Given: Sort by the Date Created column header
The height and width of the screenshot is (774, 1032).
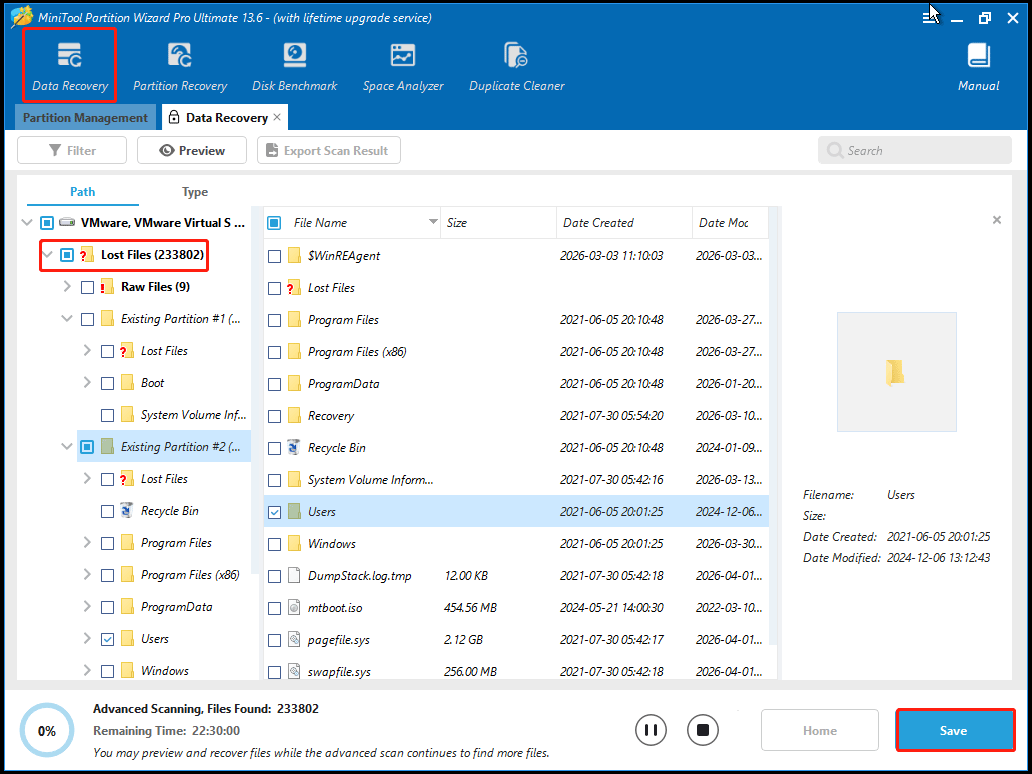Looking at the screenshot, I should (624, 222).
